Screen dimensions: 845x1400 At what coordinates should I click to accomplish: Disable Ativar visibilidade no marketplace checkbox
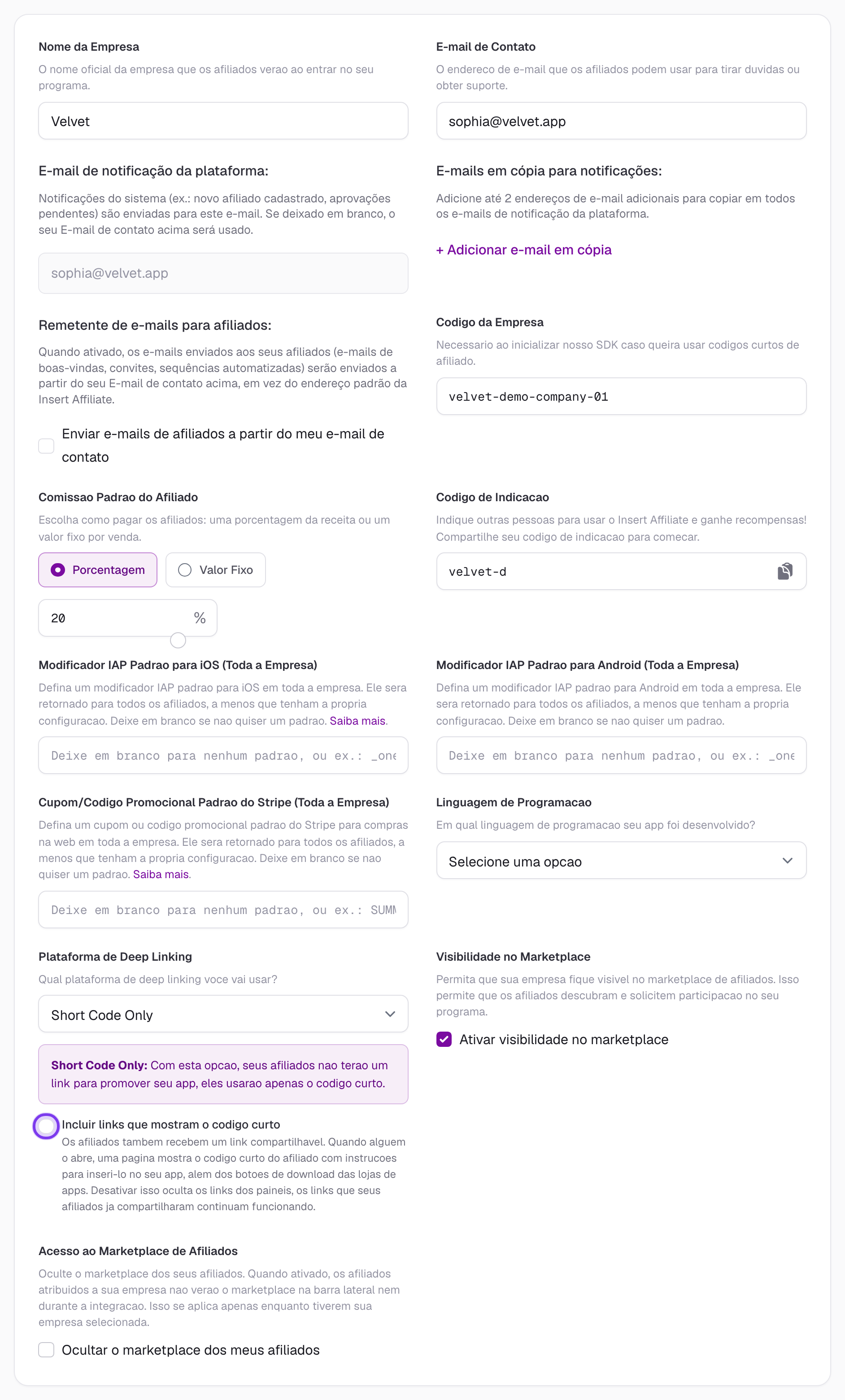coord(444,1039)
